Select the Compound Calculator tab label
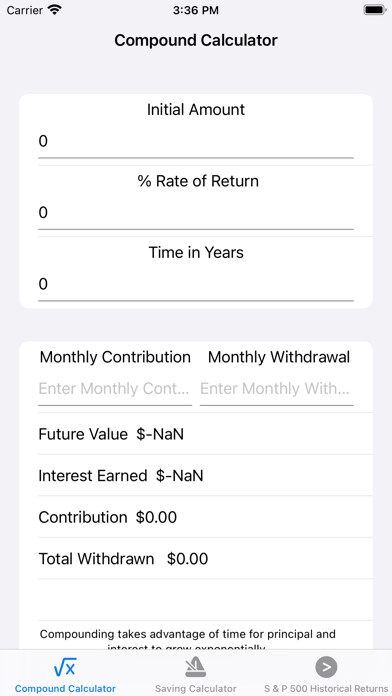 (x=65, y=688)
